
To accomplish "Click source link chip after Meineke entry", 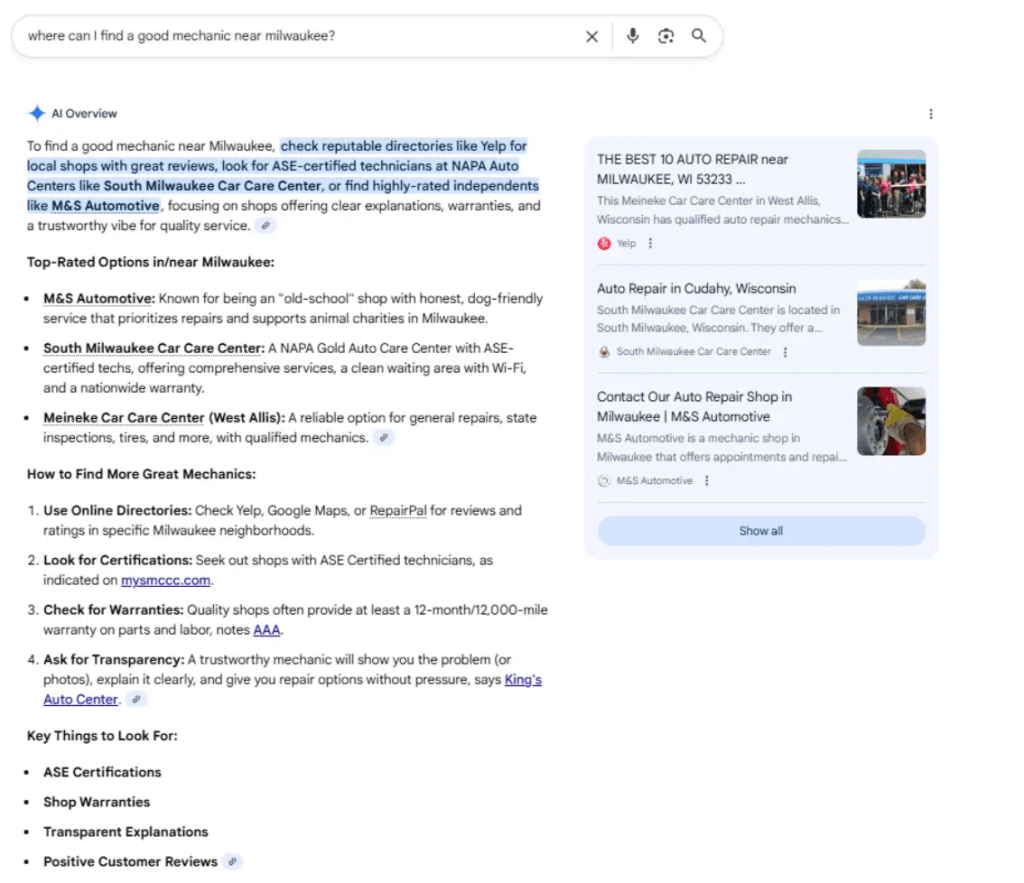I will pos(384,438).
